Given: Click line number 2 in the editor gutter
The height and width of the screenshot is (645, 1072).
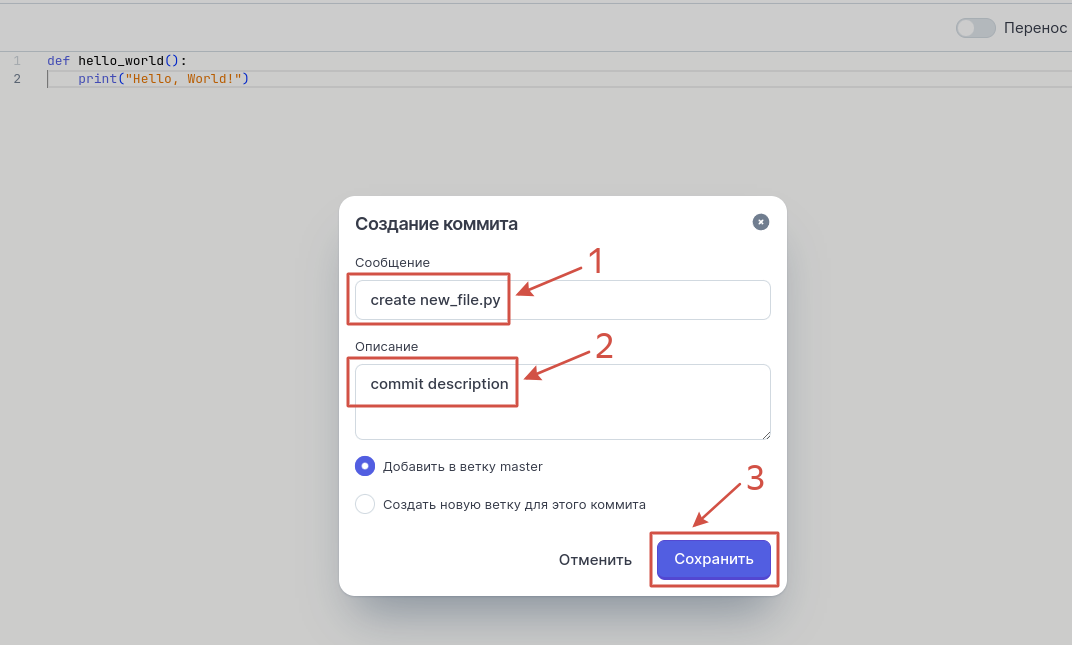Looking at the screenshot, I should coord(17,79).
